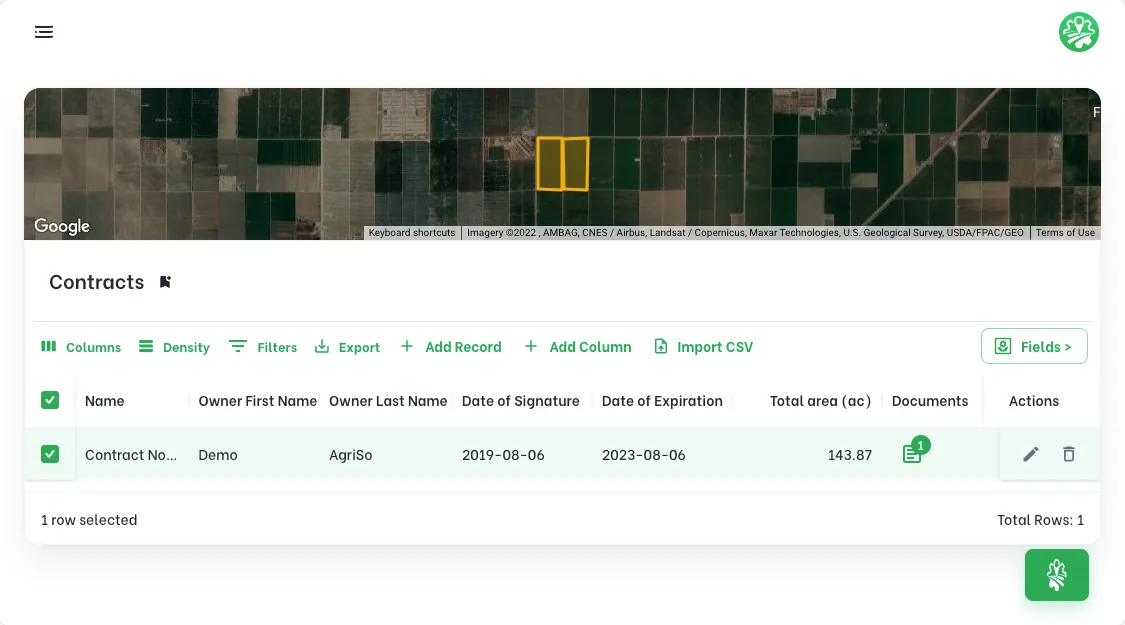Click the highlighted yellow field on map
1125x625 pixels.
[562, 164]
